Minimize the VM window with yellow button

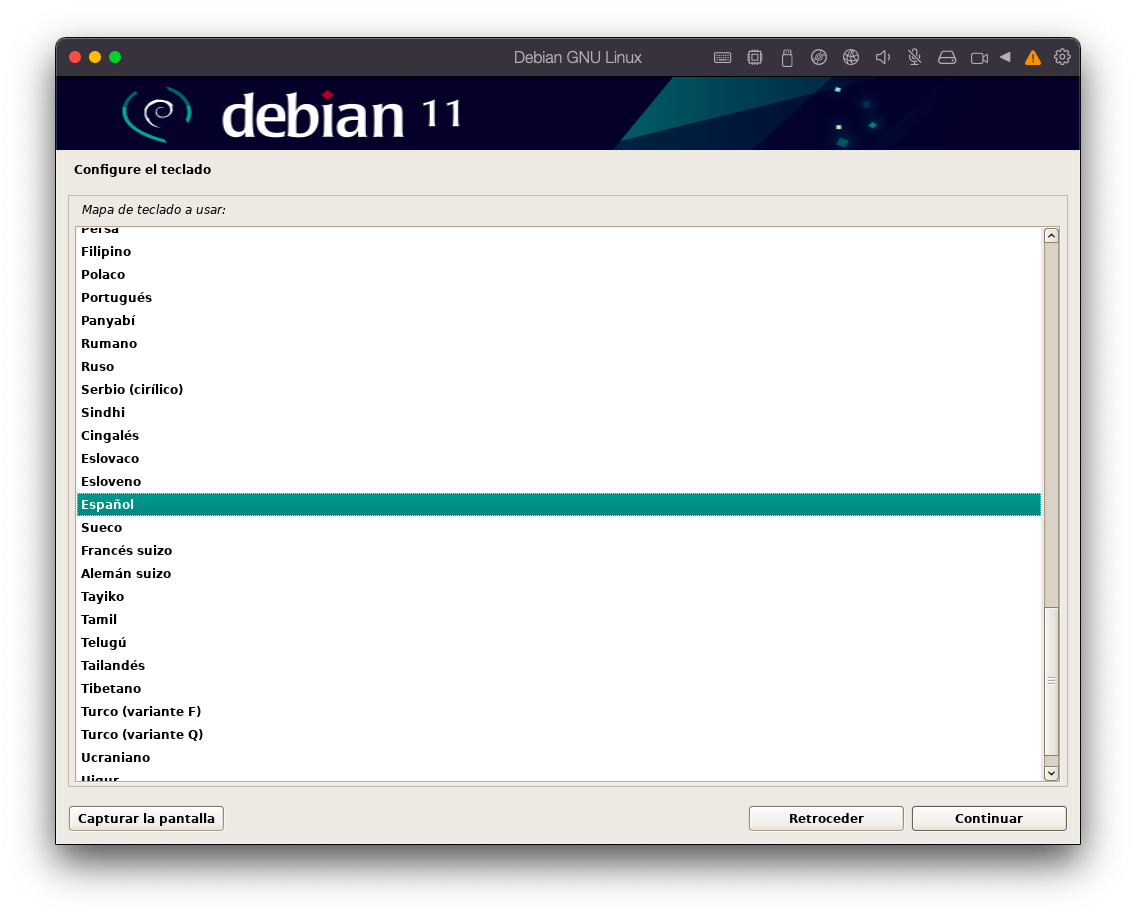coord(95,57)
